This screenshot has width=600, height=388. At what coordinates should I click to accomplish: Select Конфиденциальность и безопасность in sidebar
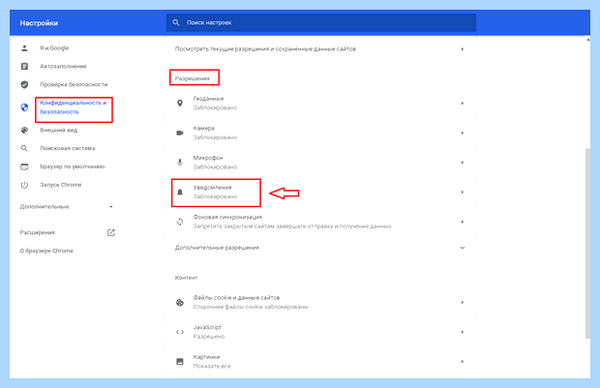tap(73, 108)
